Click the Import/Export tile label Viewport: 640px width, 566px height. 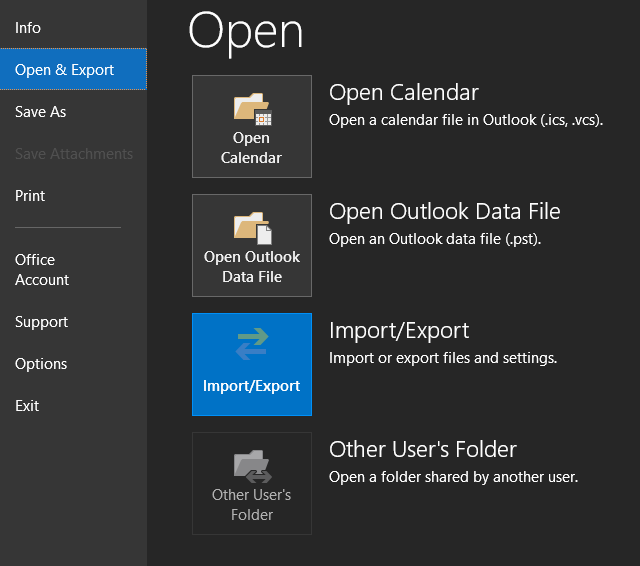point(251,386)
